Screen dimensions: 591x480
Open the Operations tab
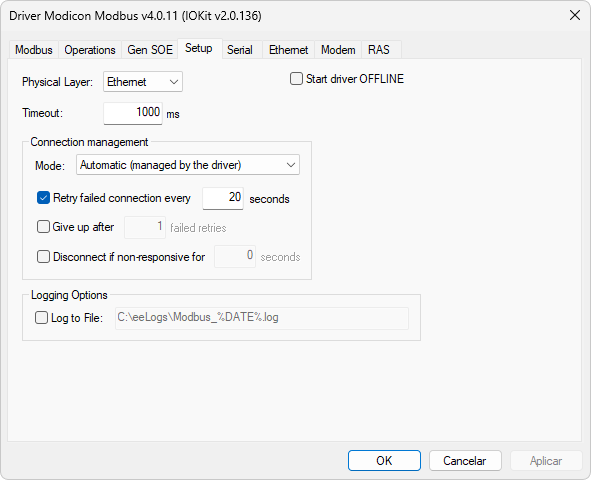[90, 50]
